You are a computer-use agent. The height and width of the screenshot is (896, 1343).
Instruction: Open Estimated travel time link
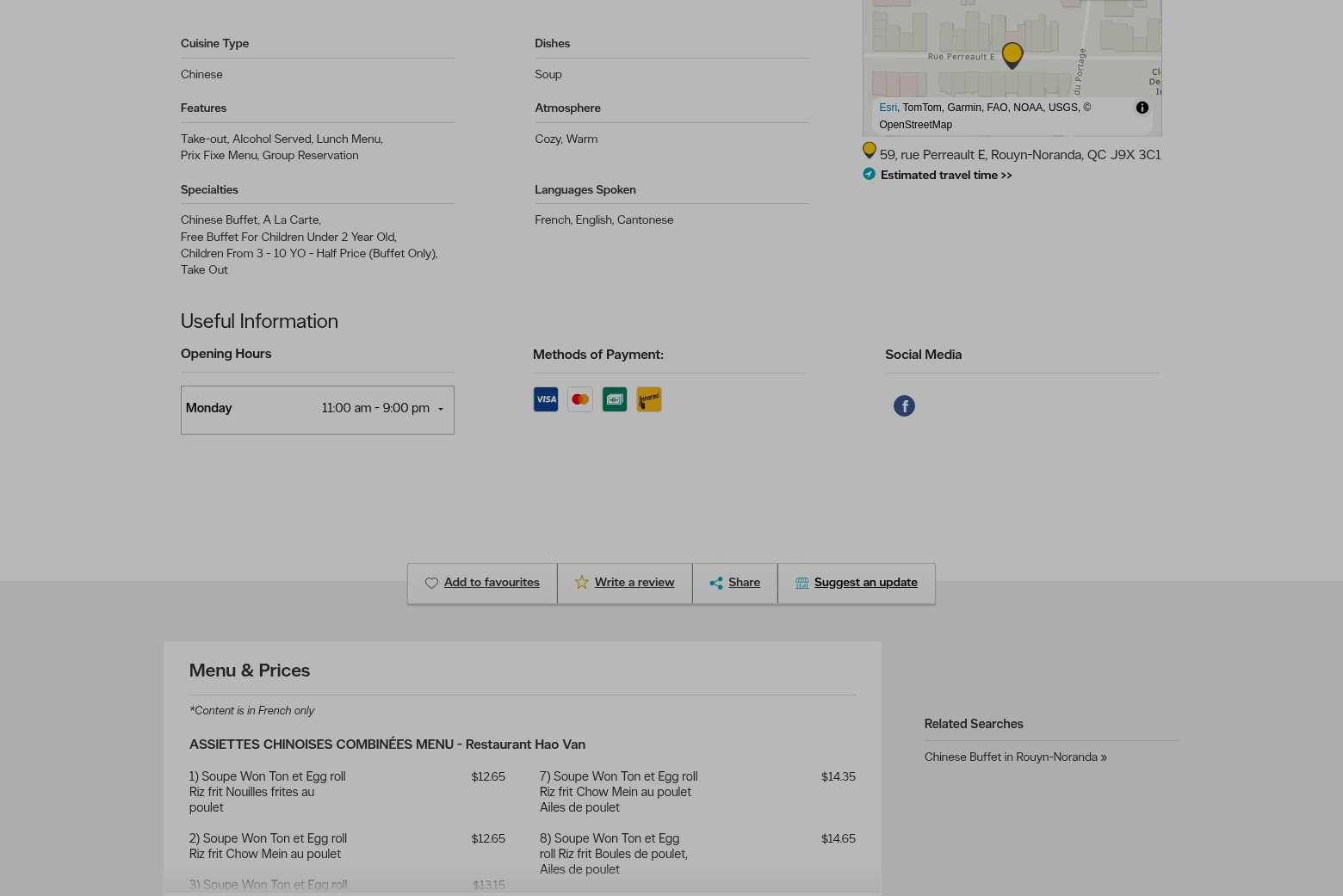946,175
